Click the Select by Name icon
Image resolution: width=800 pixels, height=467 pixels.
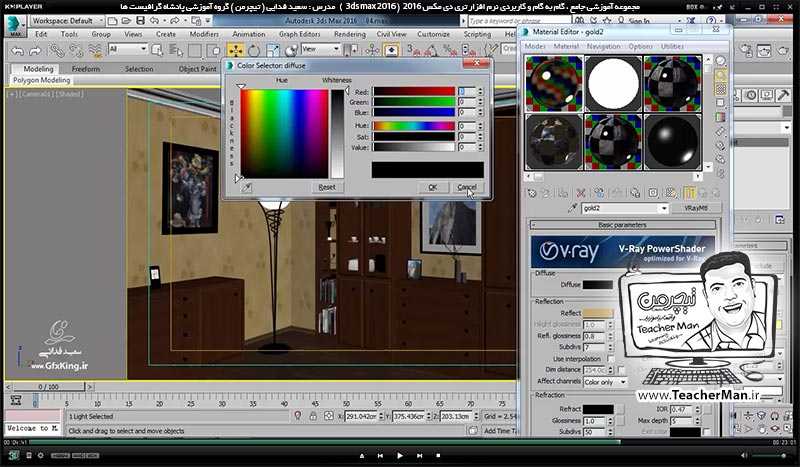[177, 50]
